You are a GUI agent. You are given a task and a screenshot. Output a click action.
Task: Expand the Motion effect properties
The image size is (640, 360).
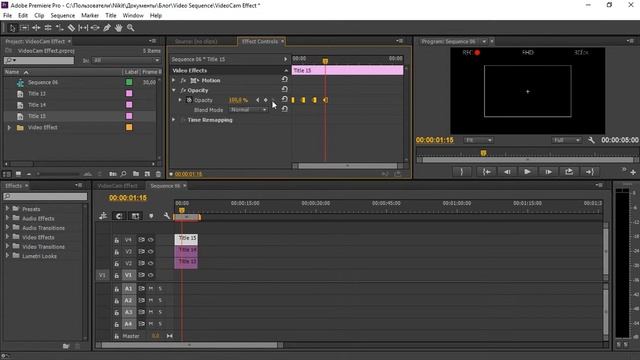click(174, 80)
